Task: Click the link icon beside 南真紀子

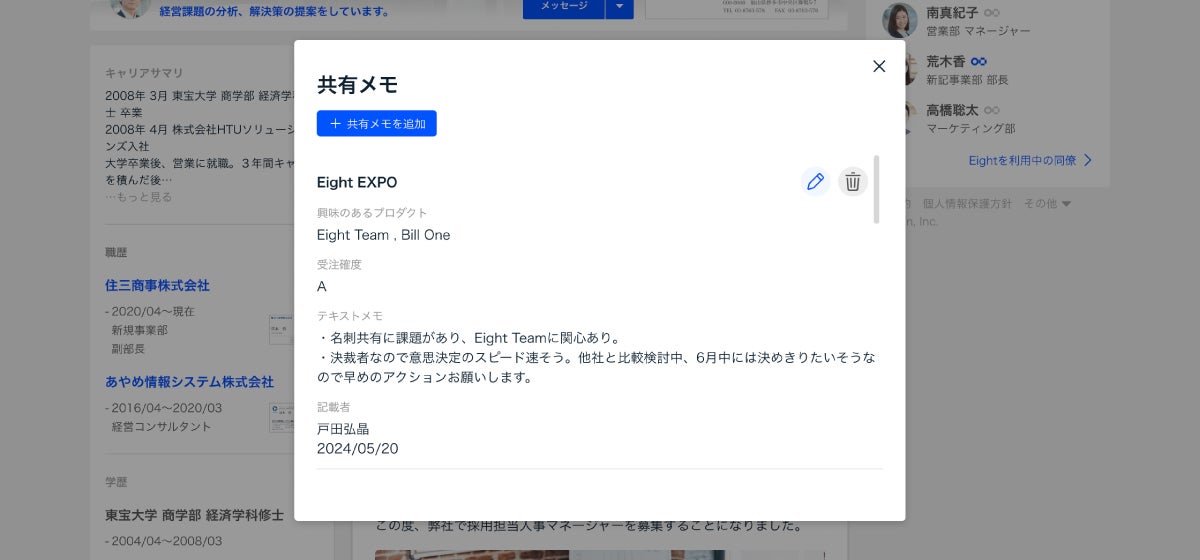Action: point(992,12)
